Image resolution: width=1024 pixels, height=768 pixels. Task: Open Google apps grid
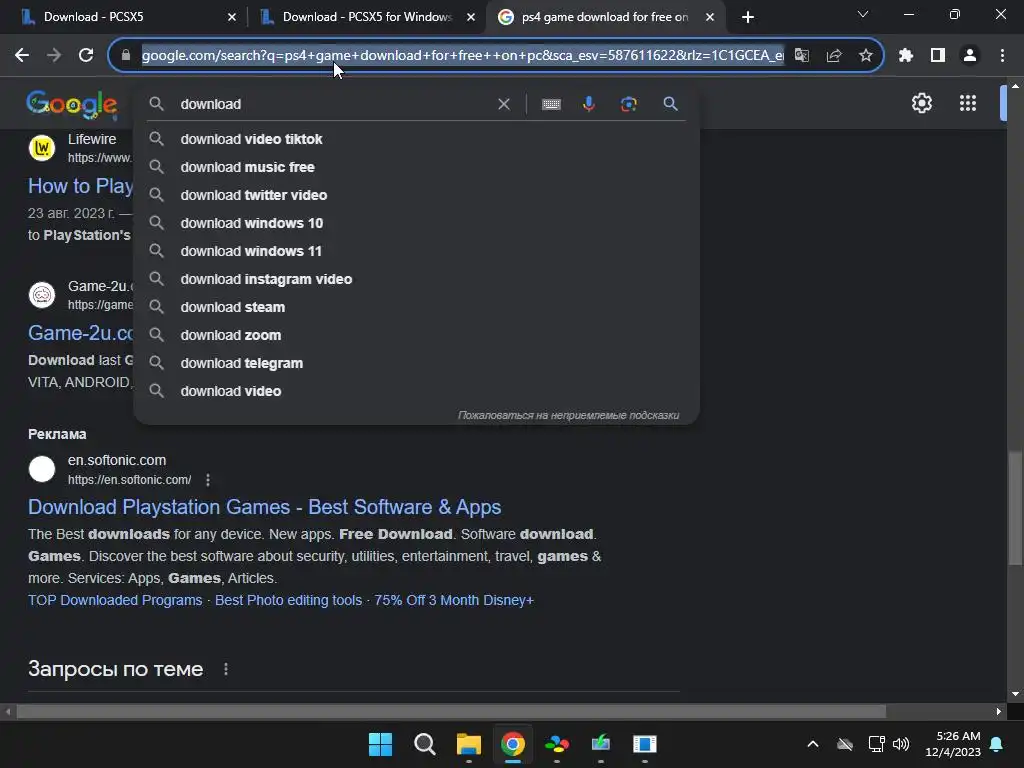click(968, 103)
